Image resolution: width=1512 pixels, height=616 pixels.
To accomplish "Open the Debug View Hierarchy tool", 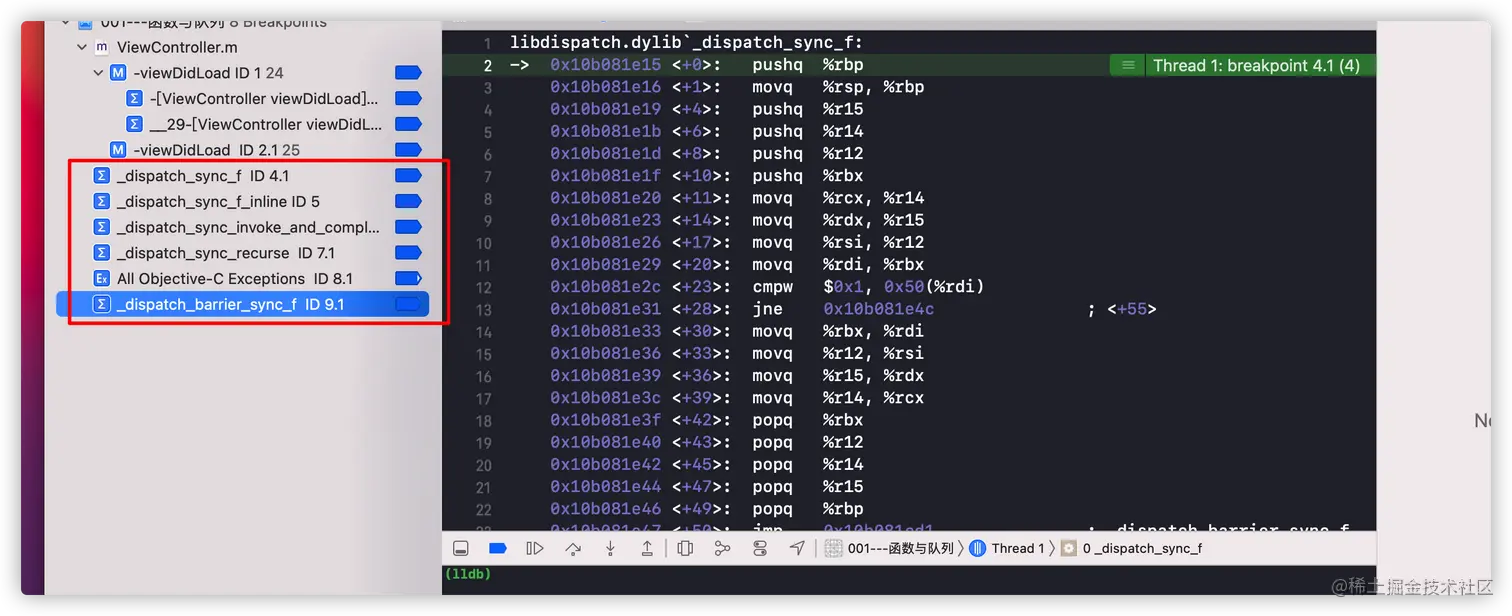I will 685,548.
